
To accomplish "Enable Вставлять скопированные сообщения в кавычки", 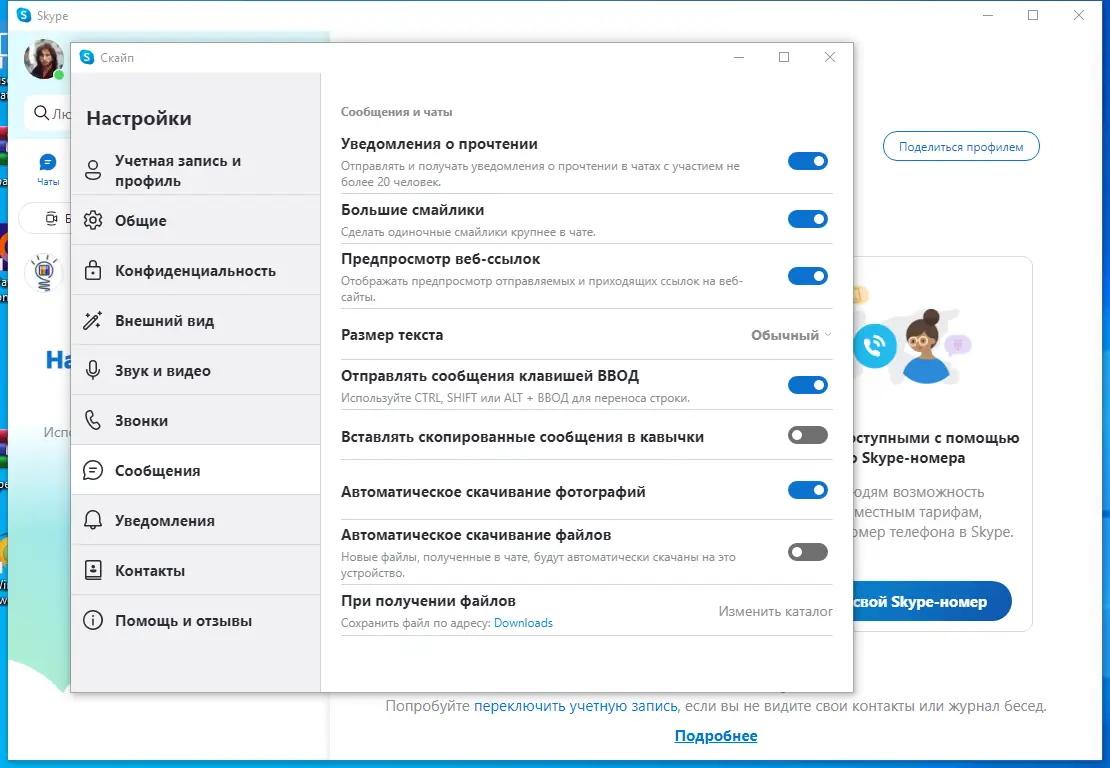I will tap(808, 435).
